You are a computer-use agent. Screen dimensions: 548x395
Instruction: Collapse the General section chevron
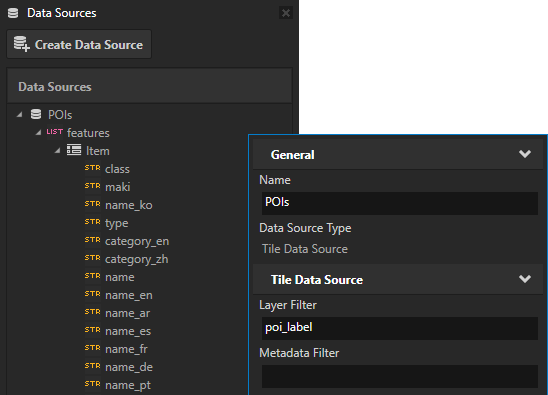[x=525, y=154]
